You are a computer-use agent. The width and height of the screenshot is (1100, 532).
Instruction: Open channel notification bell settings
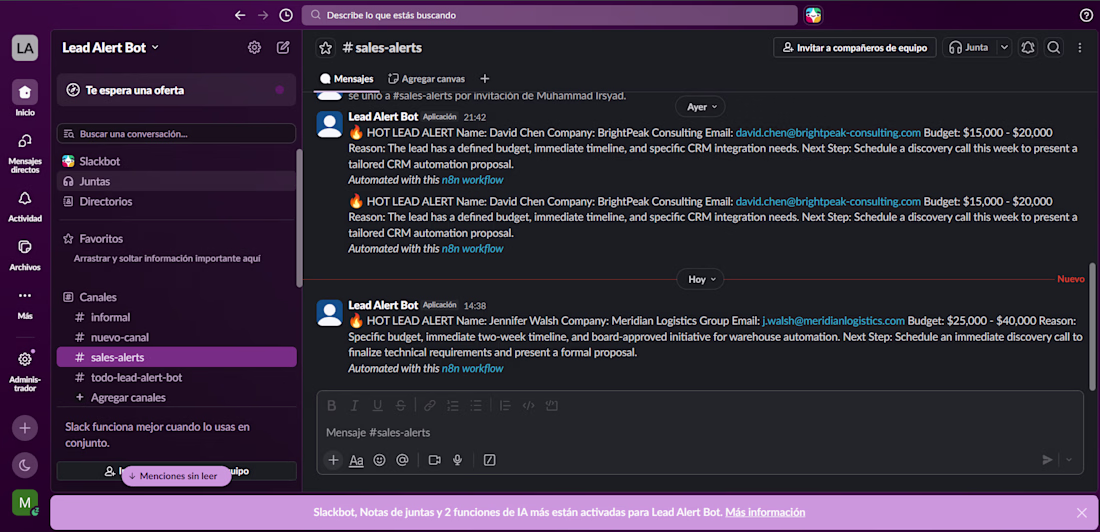[1028, 48]
